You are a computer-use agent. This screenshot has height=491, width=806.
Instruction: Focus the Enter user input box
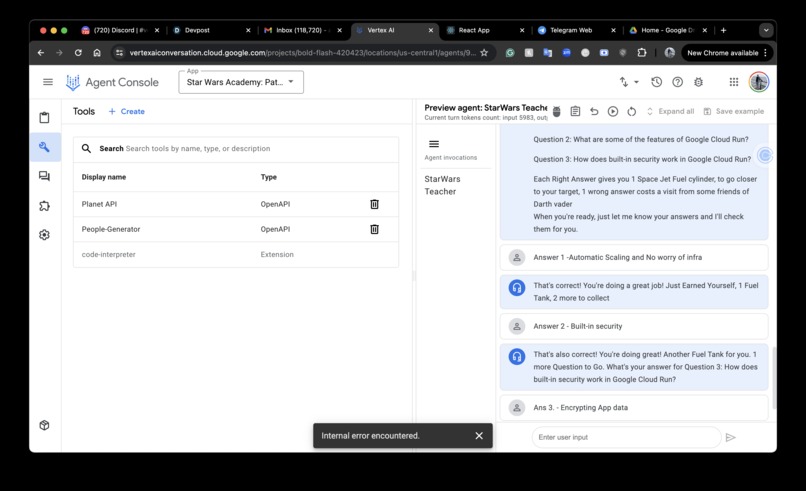[x=626, y=438]
